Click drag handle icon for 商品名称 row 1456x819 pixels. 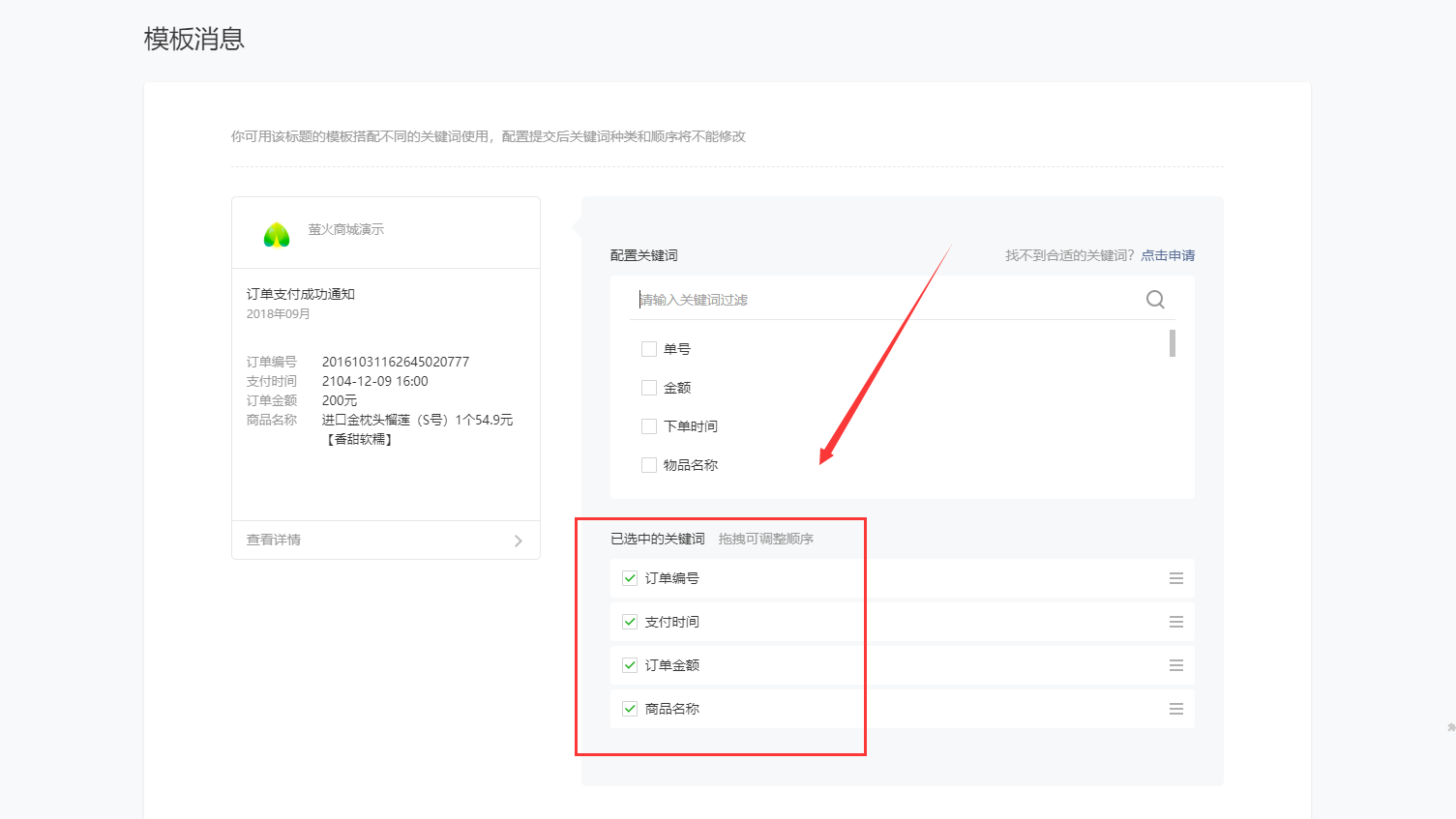tap(1176, 709)
